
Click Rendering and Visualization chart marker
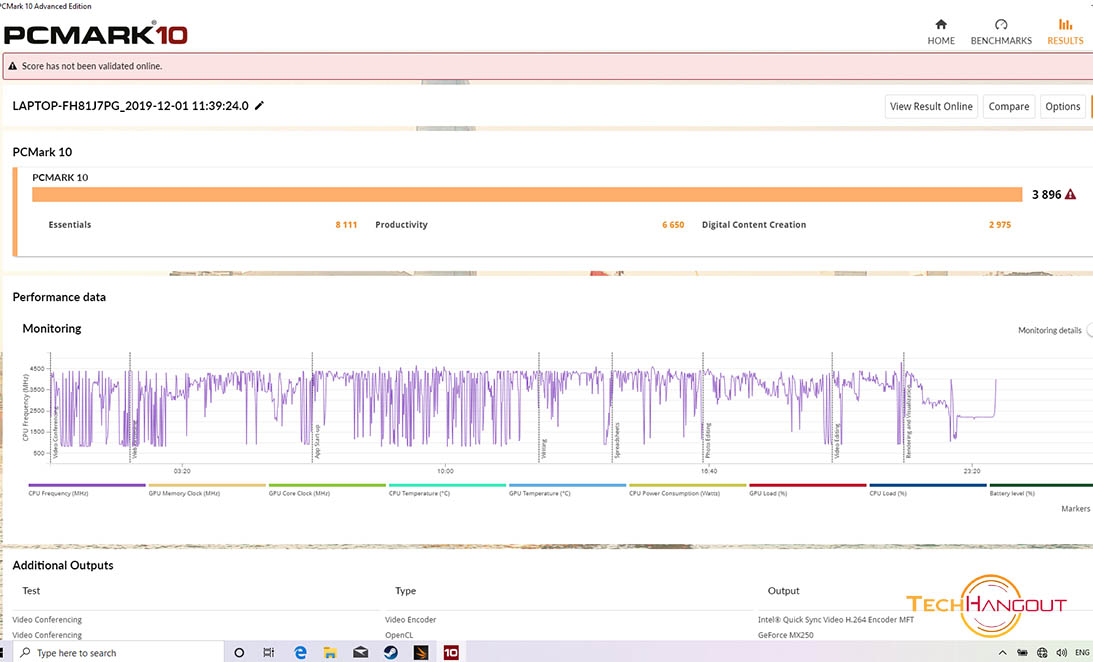pyautogui.click(x=908, y=424)
